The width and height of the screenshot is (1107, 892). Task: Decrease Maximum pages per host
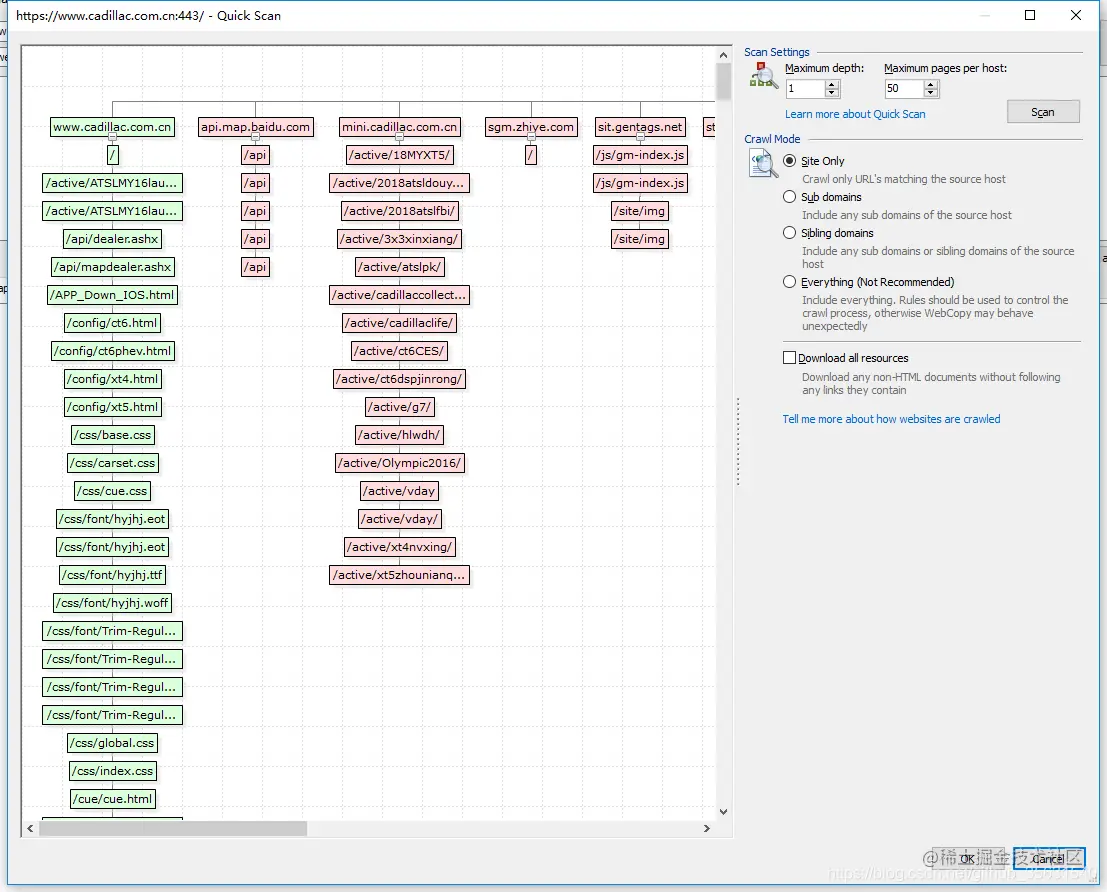(931, 93)
